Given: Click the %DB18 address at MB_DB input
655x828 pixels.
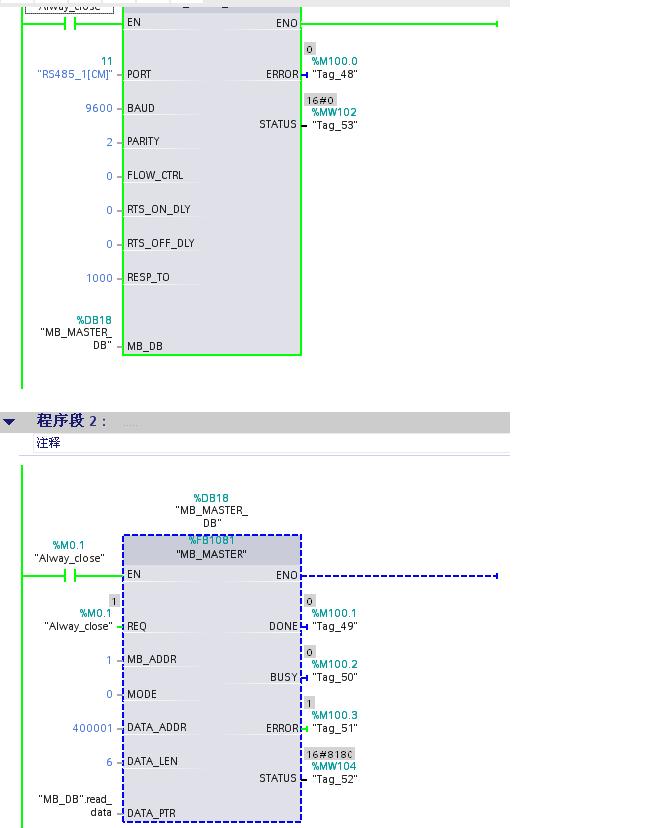Looking at the screenshot, I should pos(94,320).
